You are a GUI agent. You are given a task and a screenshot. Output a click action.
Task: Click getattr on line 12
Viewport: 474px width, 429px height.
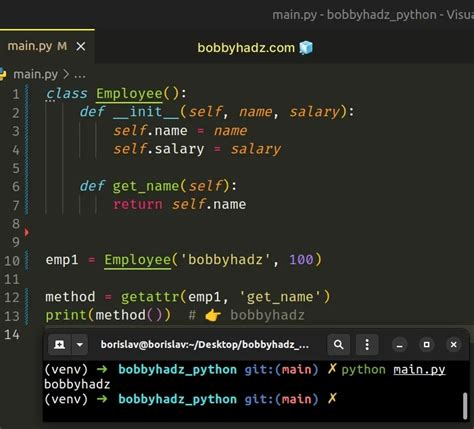pyautogui.click(x=150, y=297)
